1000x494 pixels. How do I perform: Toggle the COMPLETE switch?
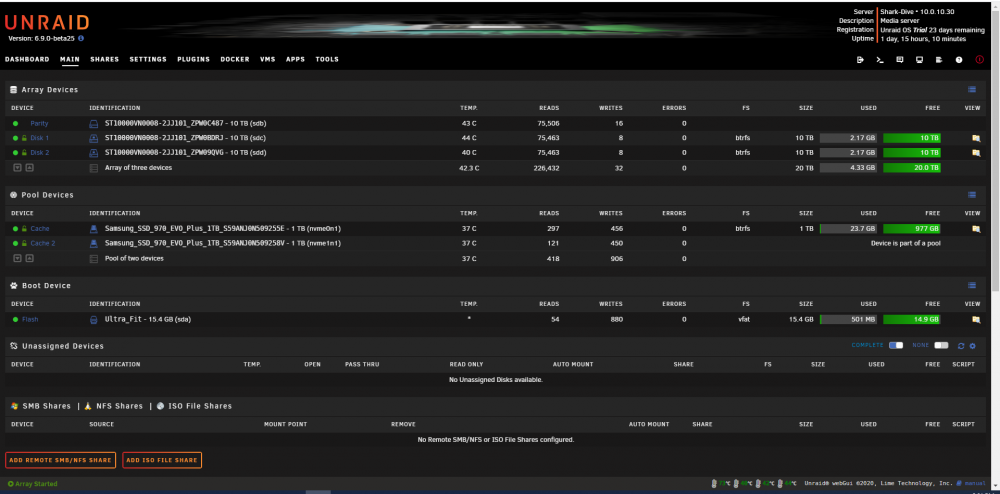(x=896, y=345)
